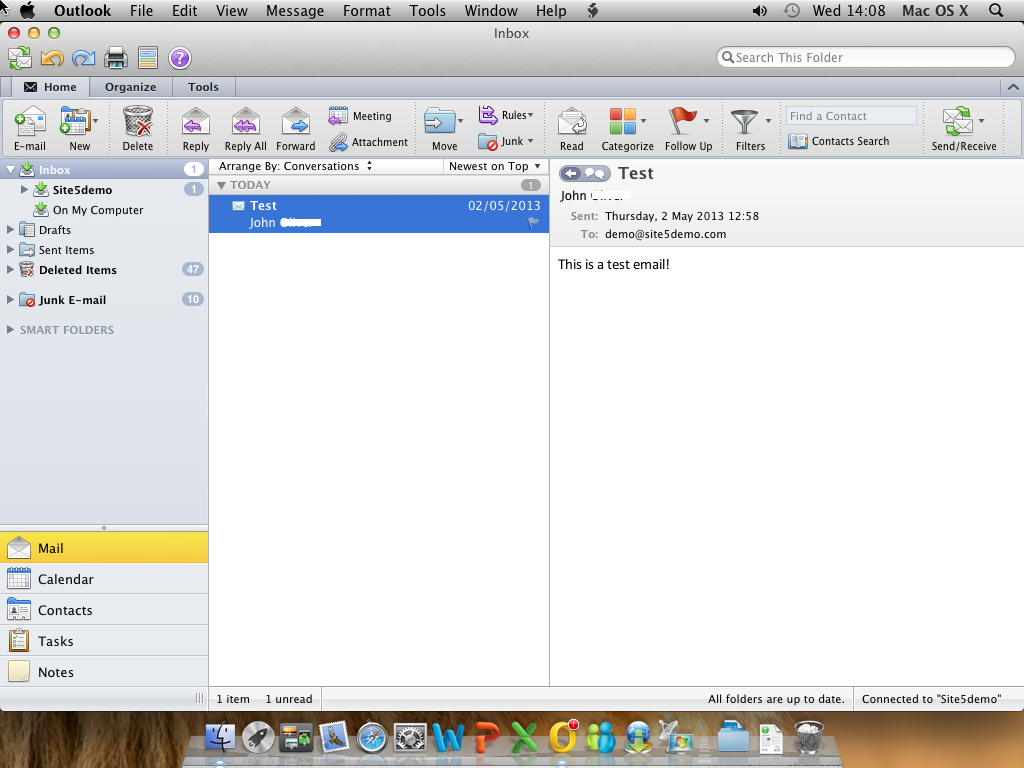Expand the Junk E-mail folder
Viewport: 1024px width, 768px height.
pos(10,299)
